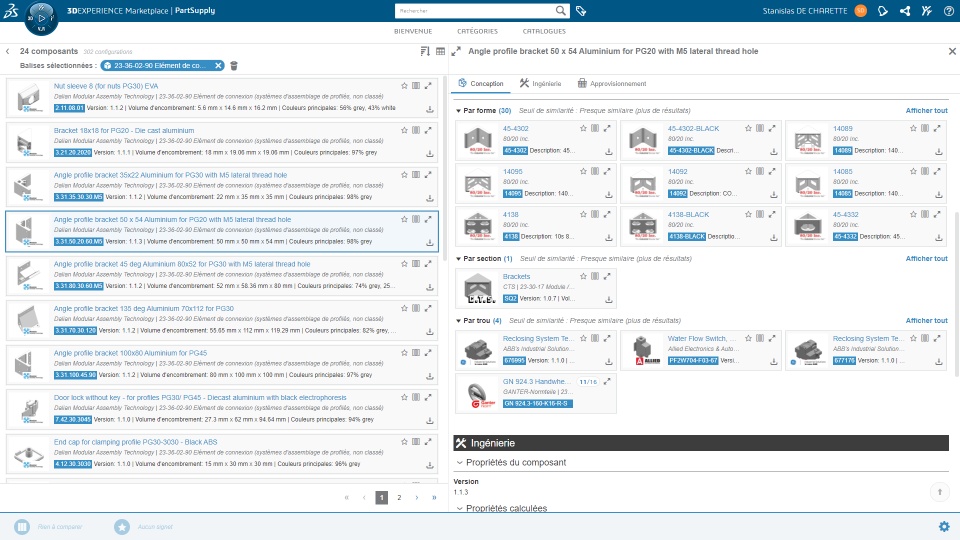Viewport: 960px width, 540px height.
Task: Open the bookmarks star basket icon
Action: (122, 527)
